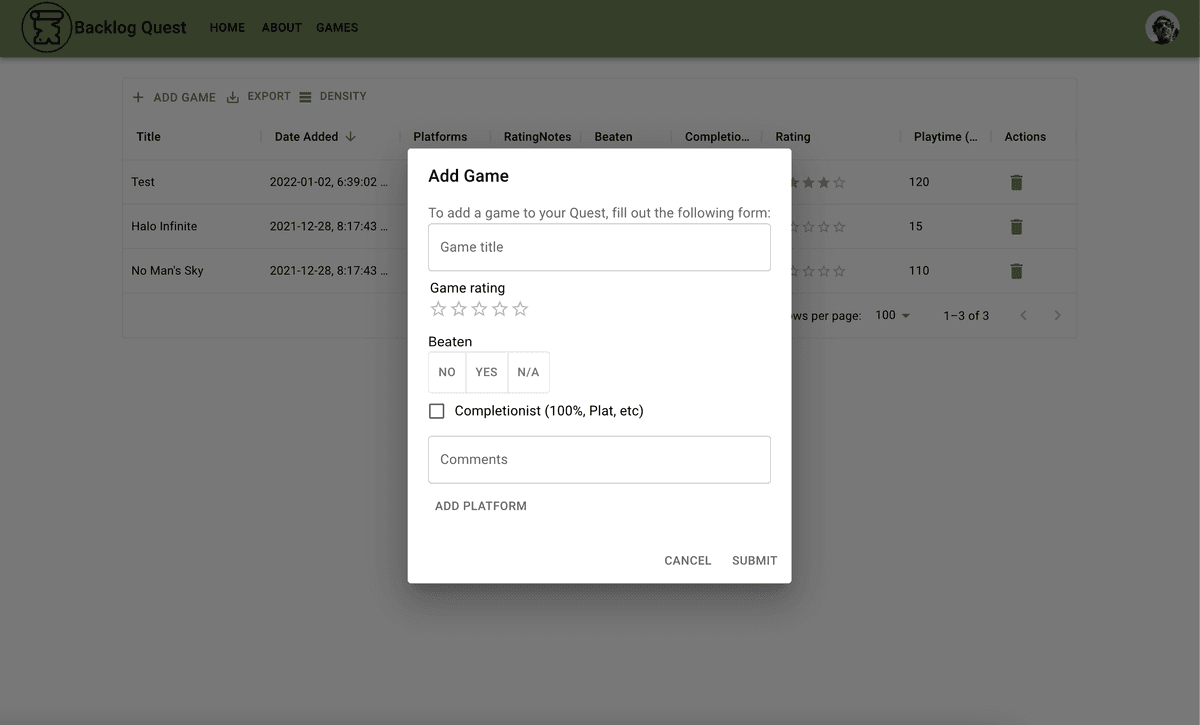Click the Backlog Quest skull logo

tap(46, 27)
